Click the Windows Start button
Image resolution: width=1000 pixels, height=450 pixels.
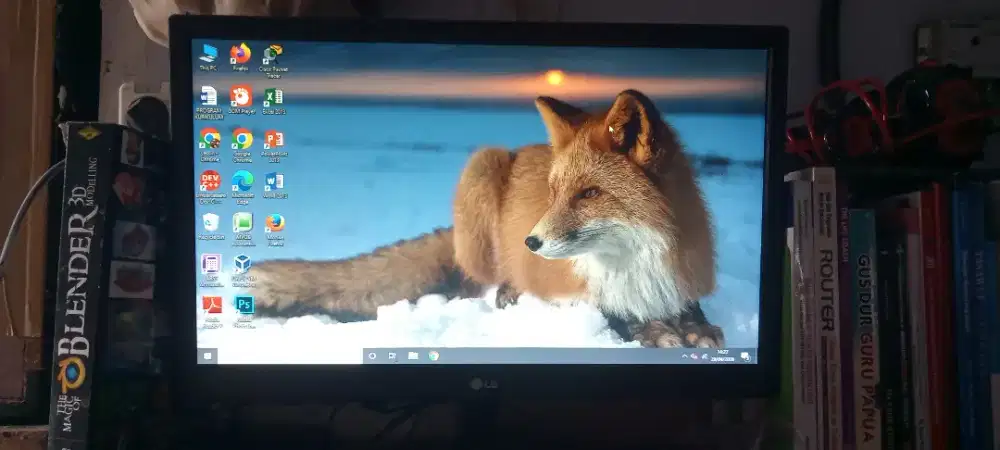tap(208, 355)
